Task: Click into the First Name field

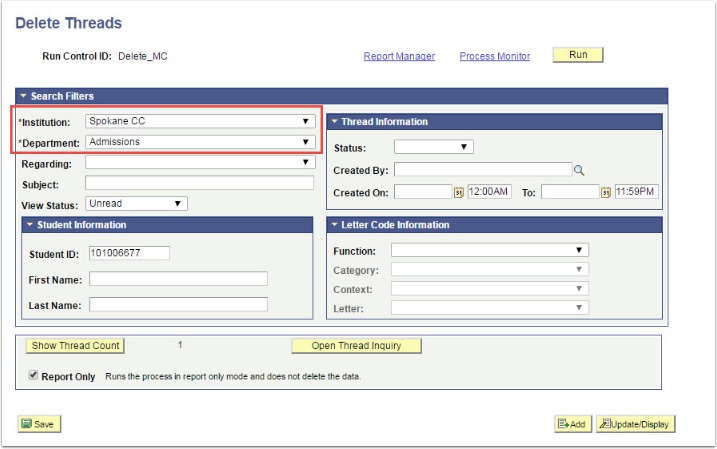Action: [x=178, y=278]
